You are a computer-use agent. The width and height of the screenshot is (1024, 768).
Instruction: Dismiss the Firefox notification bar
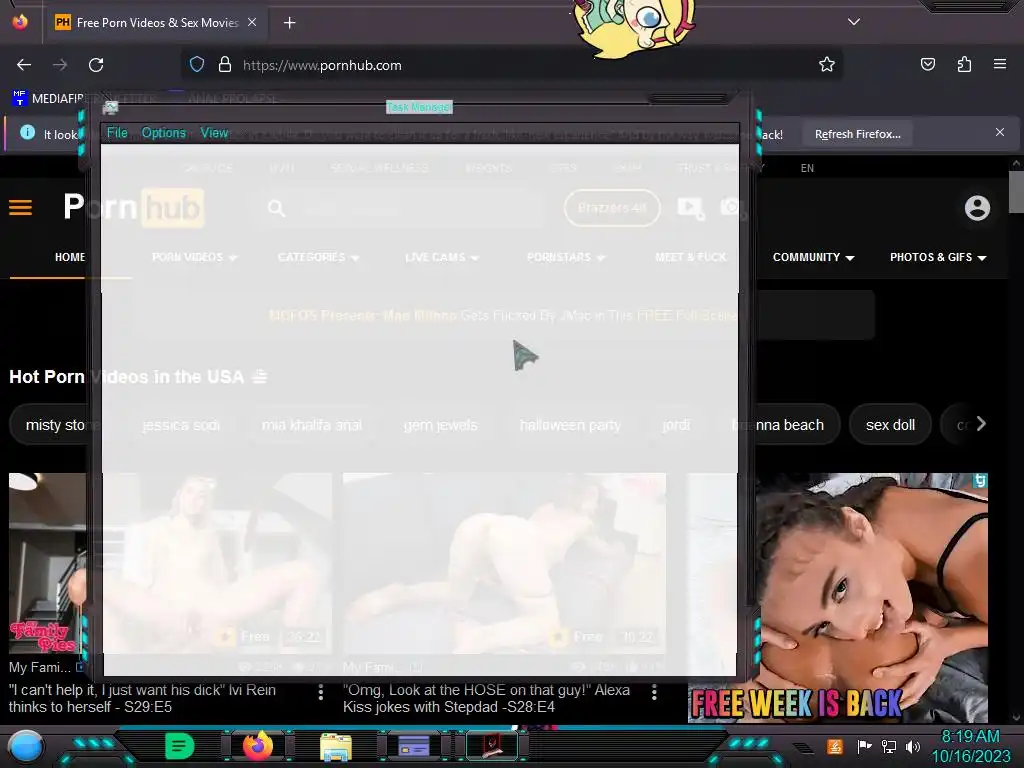1000,132
